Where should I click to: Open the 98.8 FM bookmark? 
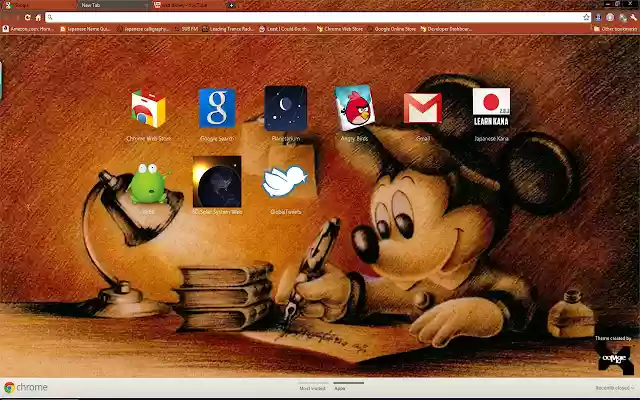click(186, 29)
